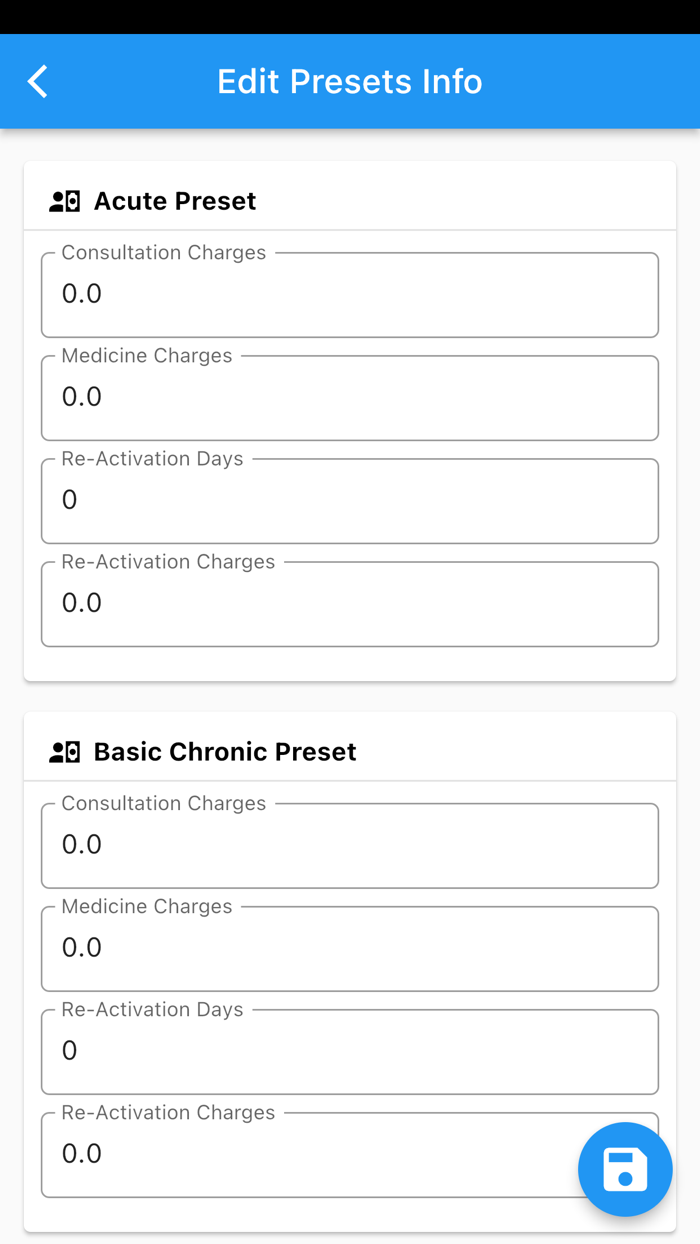The height and width of the screenshot is (1244, 700).
Task: Select the save icon inside the blue circle
Action: coord(625,1169)
